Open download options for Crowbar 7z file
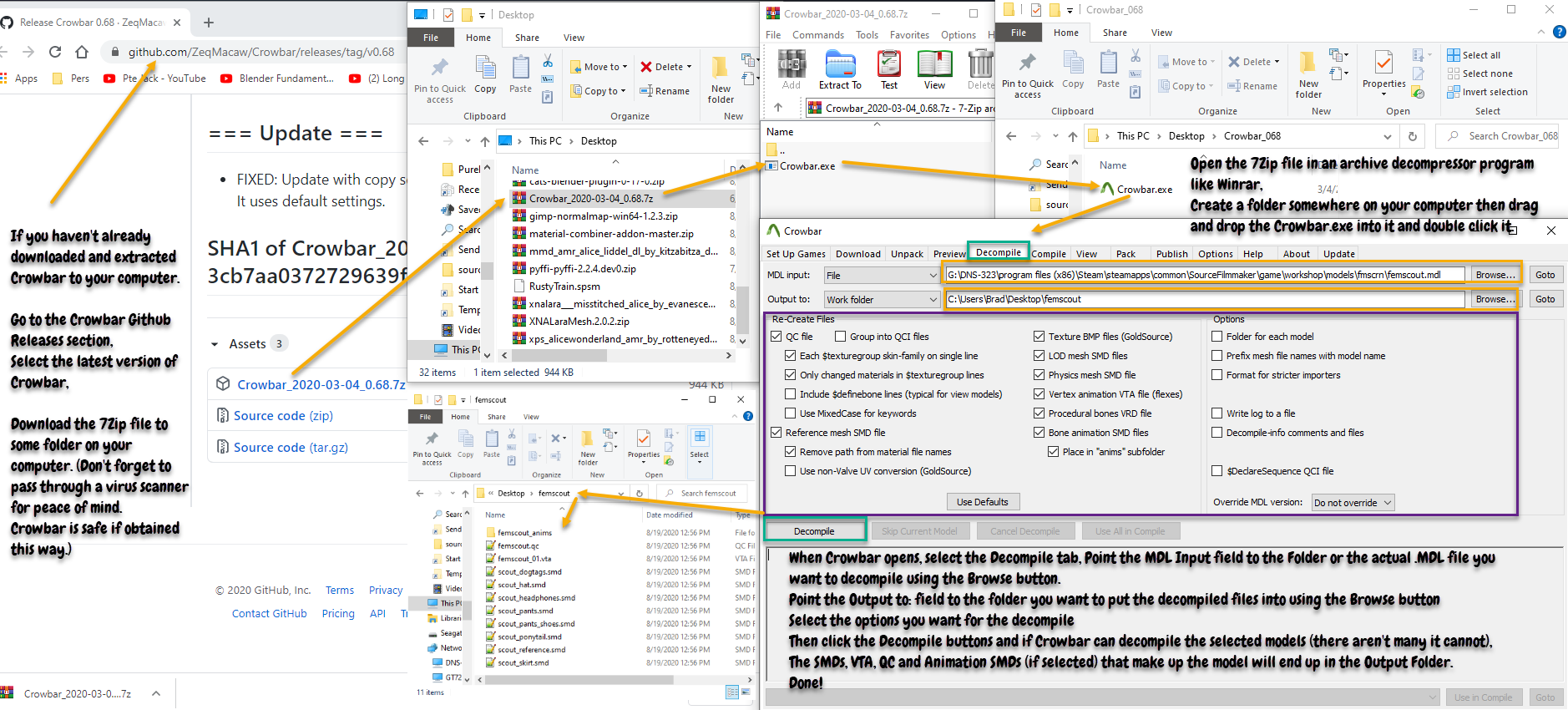Viewport: 1568px width, 710px height. [x=156, y=693]
